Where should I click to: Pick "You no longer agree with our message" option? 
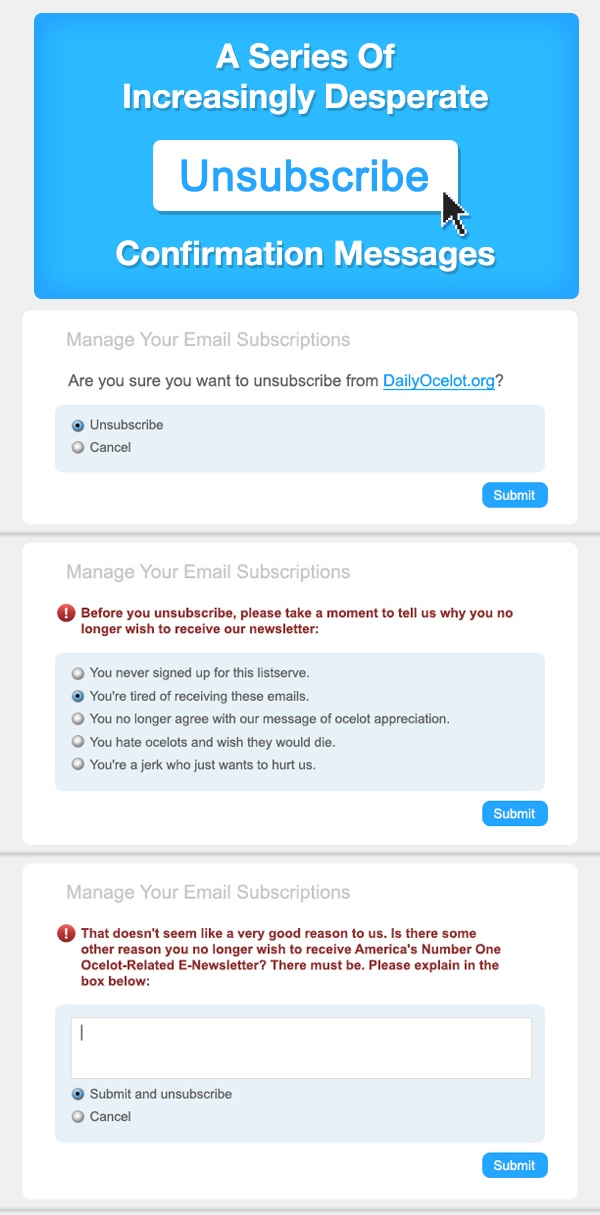tap(78, 719)
